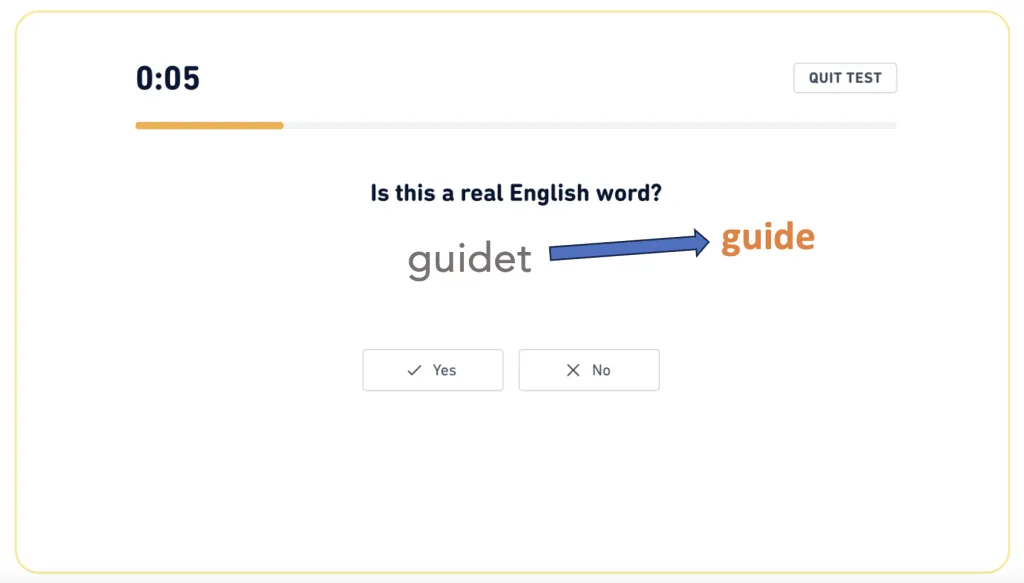Click the orange word 'guide'
1024x583 pixels.
click(x=766, y=237)
